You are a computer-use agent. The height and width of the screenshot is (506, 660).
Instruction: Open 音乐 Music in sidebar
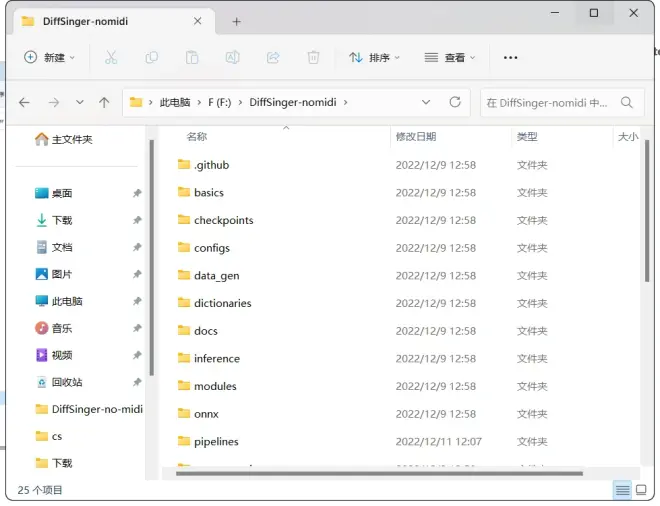pyautogui.click(x=54, y=328)
